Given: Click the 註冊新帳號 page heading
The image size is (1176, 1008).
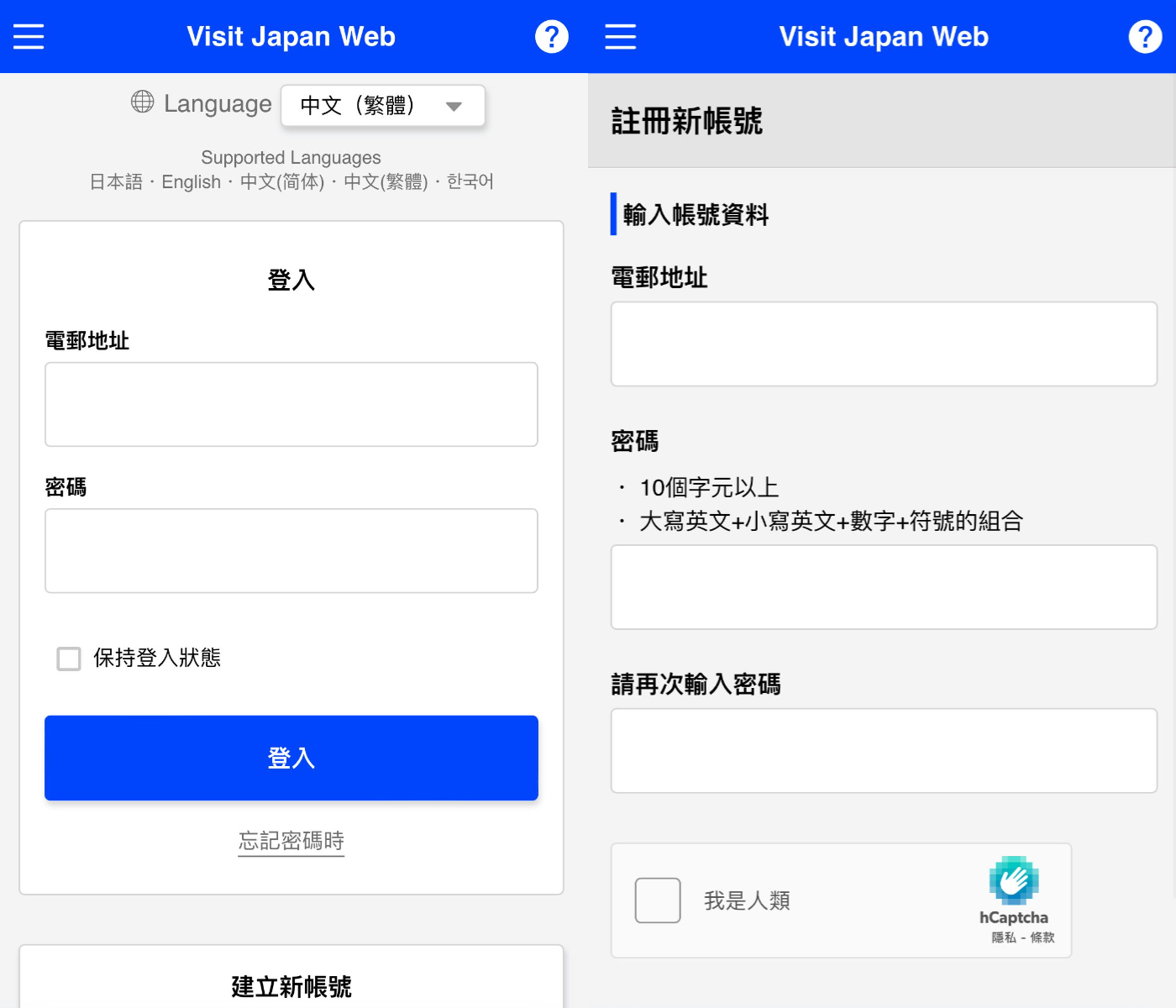Looking at the screenshot, I should click(687, 121).
